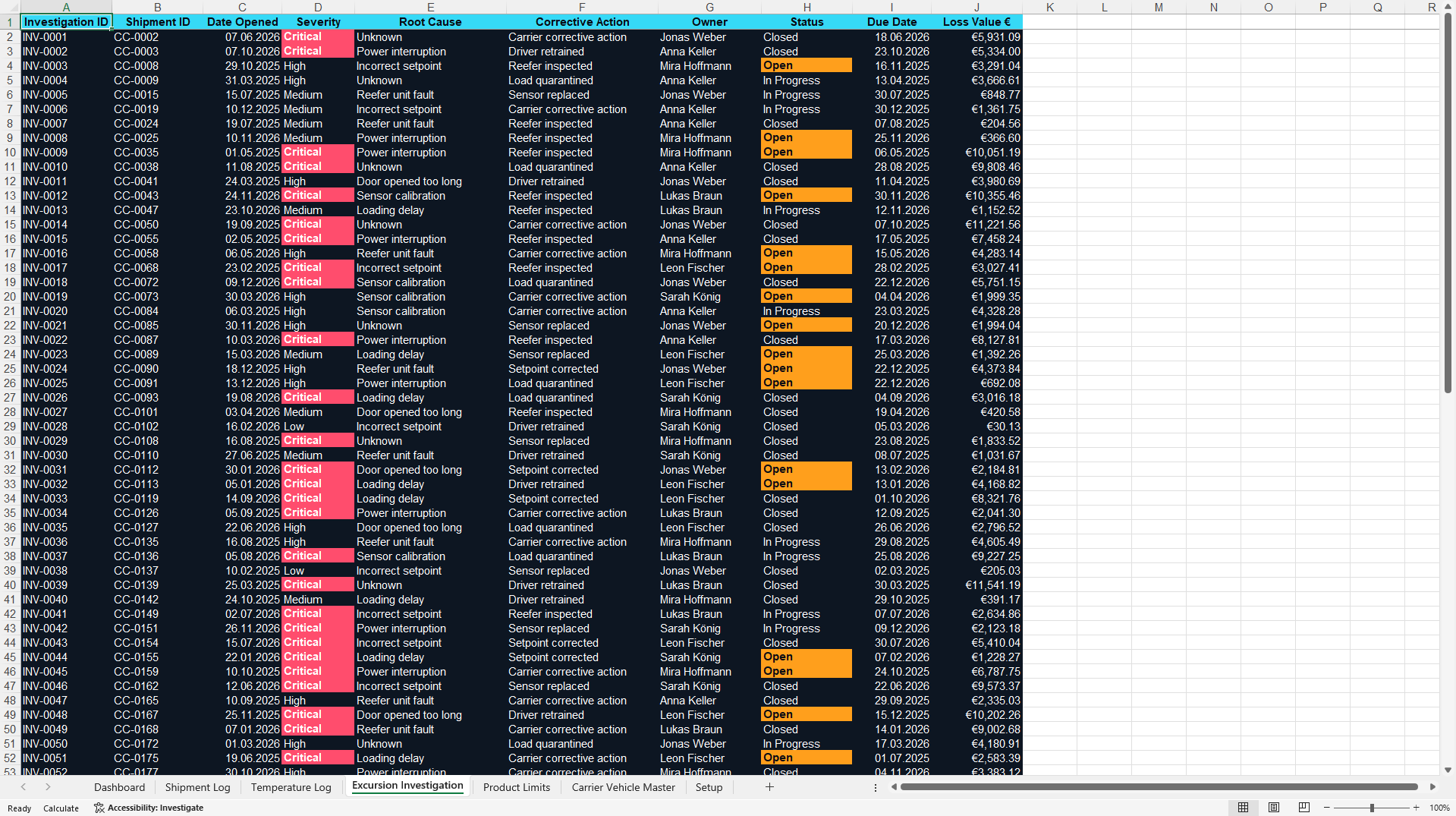Select Open status cell for INV-0048
1456x816 pixels.
coord(807,715)
